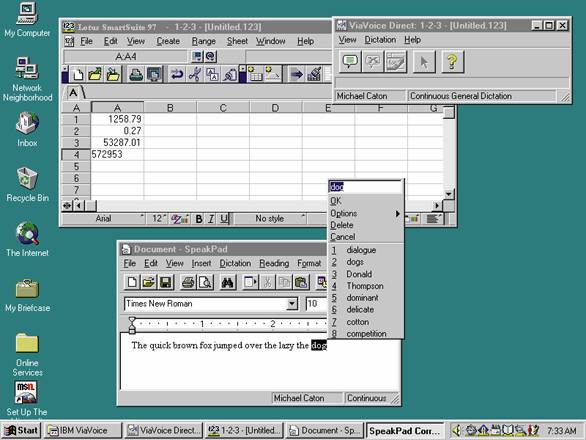Click the save floppy disk icon in SpeakPad
Screen dimensions: 586x440
tap(166, 282)
